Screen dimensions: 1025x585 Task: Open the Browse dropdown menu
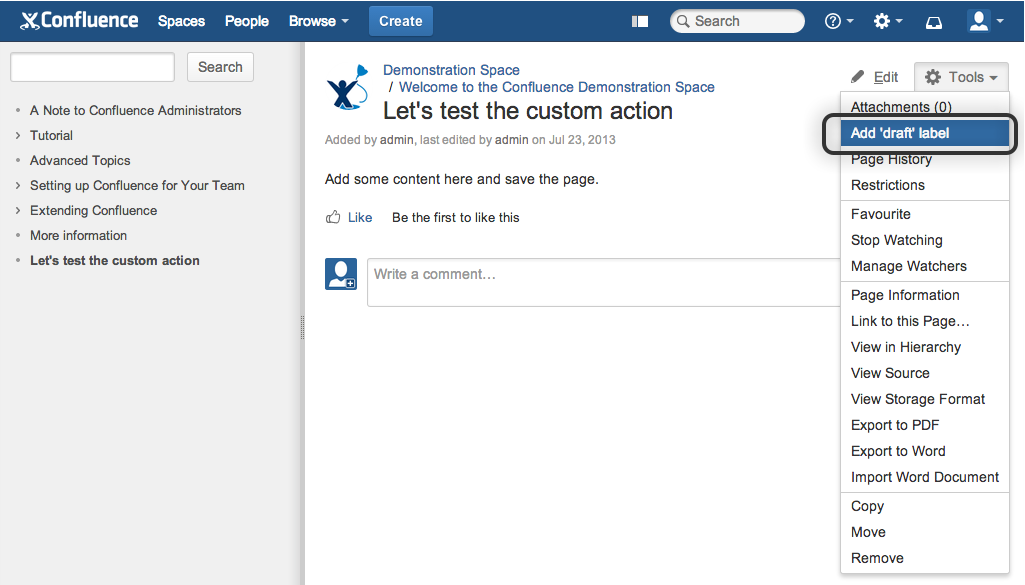click(319, 21)
